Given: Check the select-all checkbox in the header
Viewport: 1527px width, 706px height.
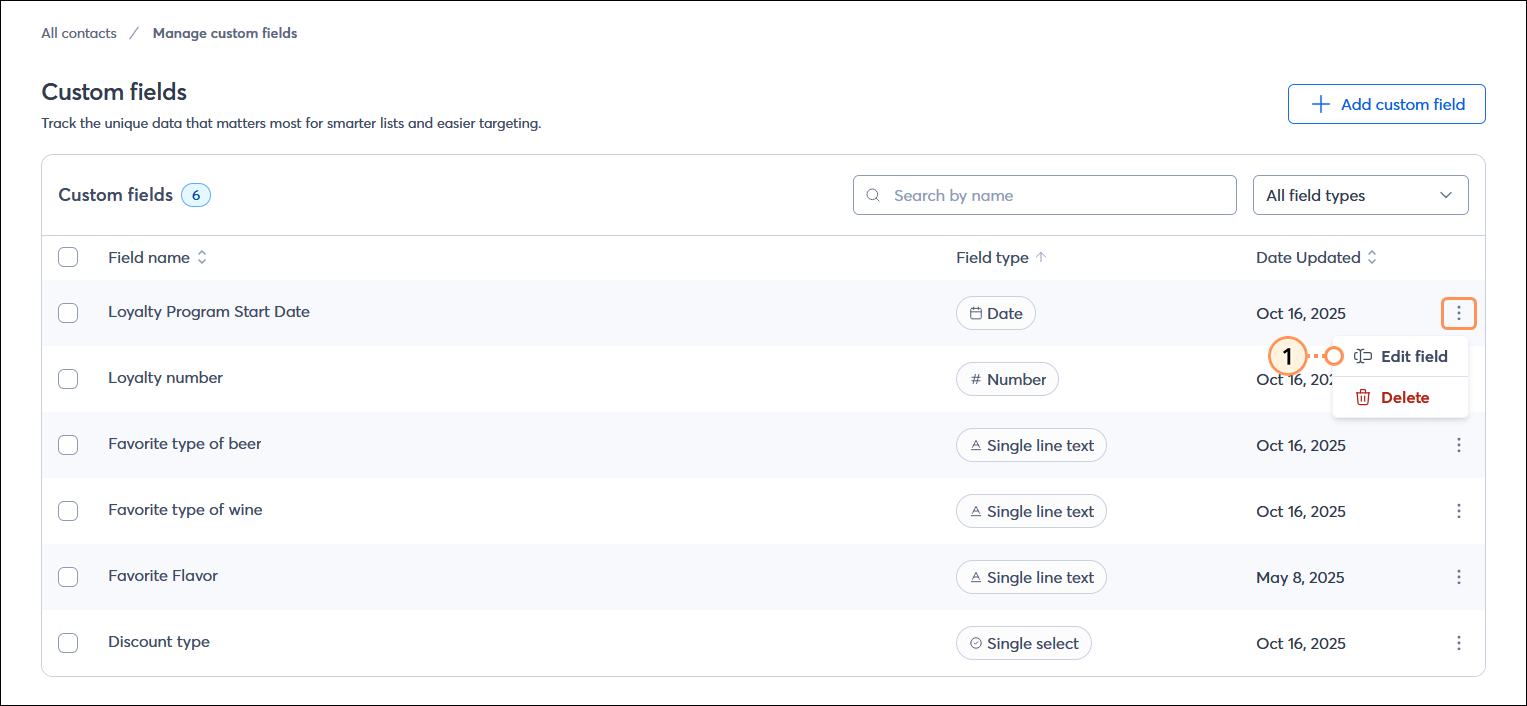Looking at the screenshot, I should click(68, 257).
